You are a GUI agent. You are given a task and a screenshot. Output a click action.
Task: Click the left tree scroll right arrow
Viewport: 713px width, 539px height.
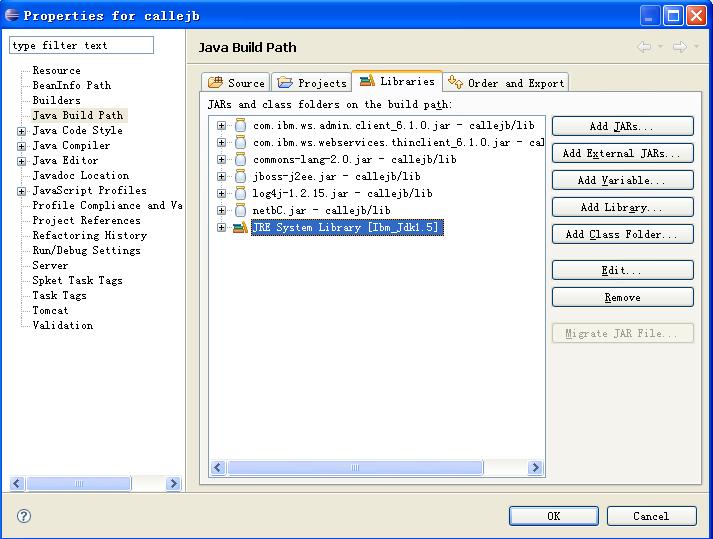click(x=173, y=483)
